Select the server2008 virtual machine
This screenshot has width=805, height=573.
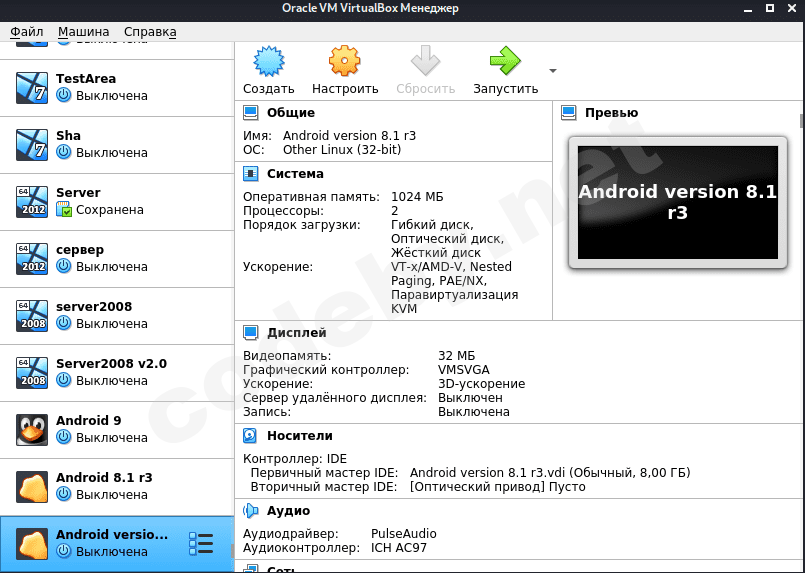click(117, 316)
